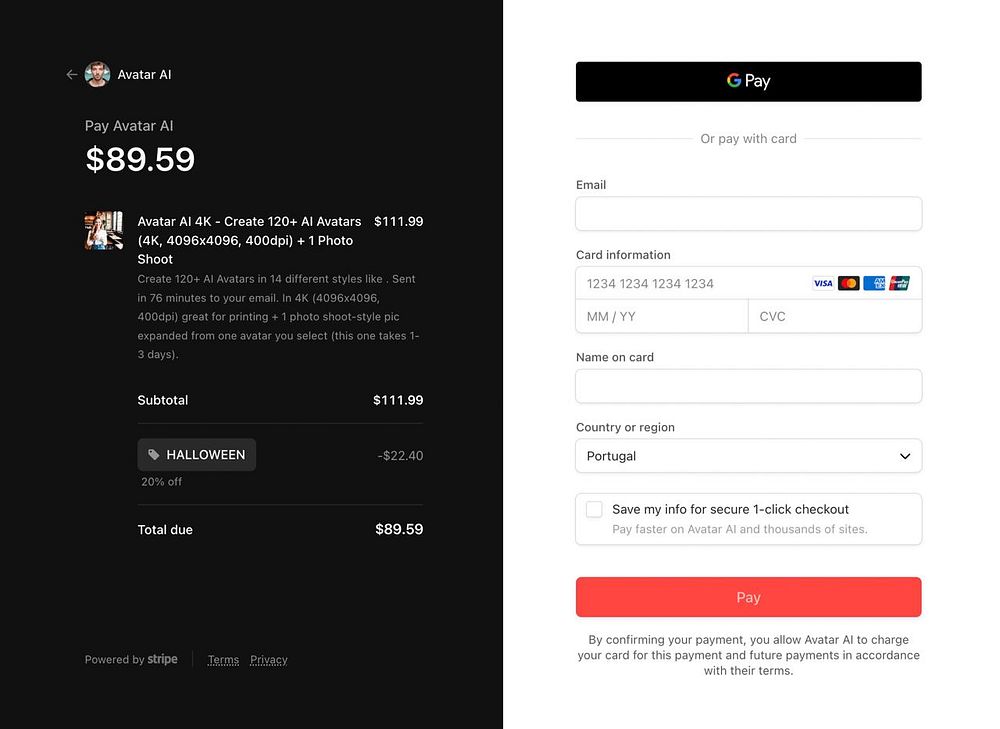Pay with the Google Pay button

[748, 82]
